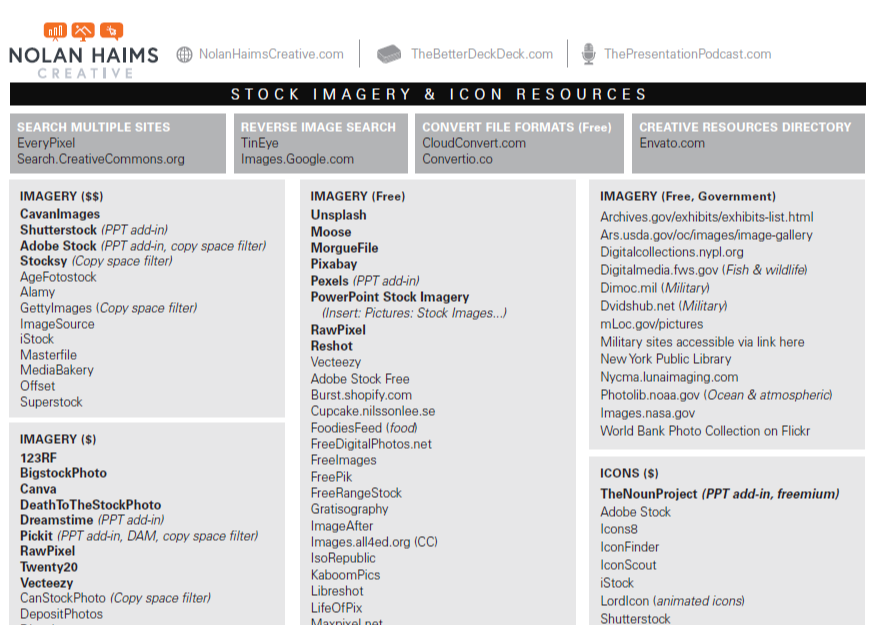Screen dimensions: 871x625
Task: Open Archives.gov exhibits list link
Action: click(x=707, y=217)
